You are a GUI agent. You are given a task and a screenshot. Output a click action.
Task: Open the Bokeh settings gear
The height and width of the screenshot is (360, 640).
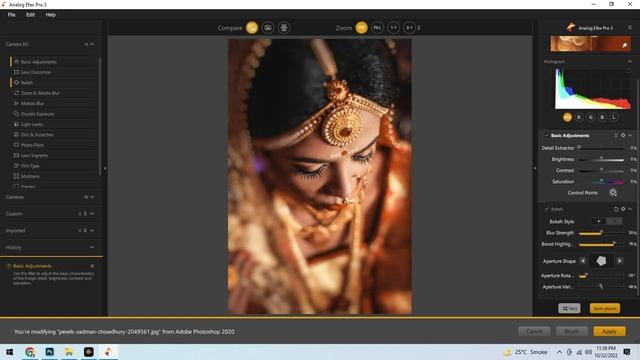click(x=623, y=209)
